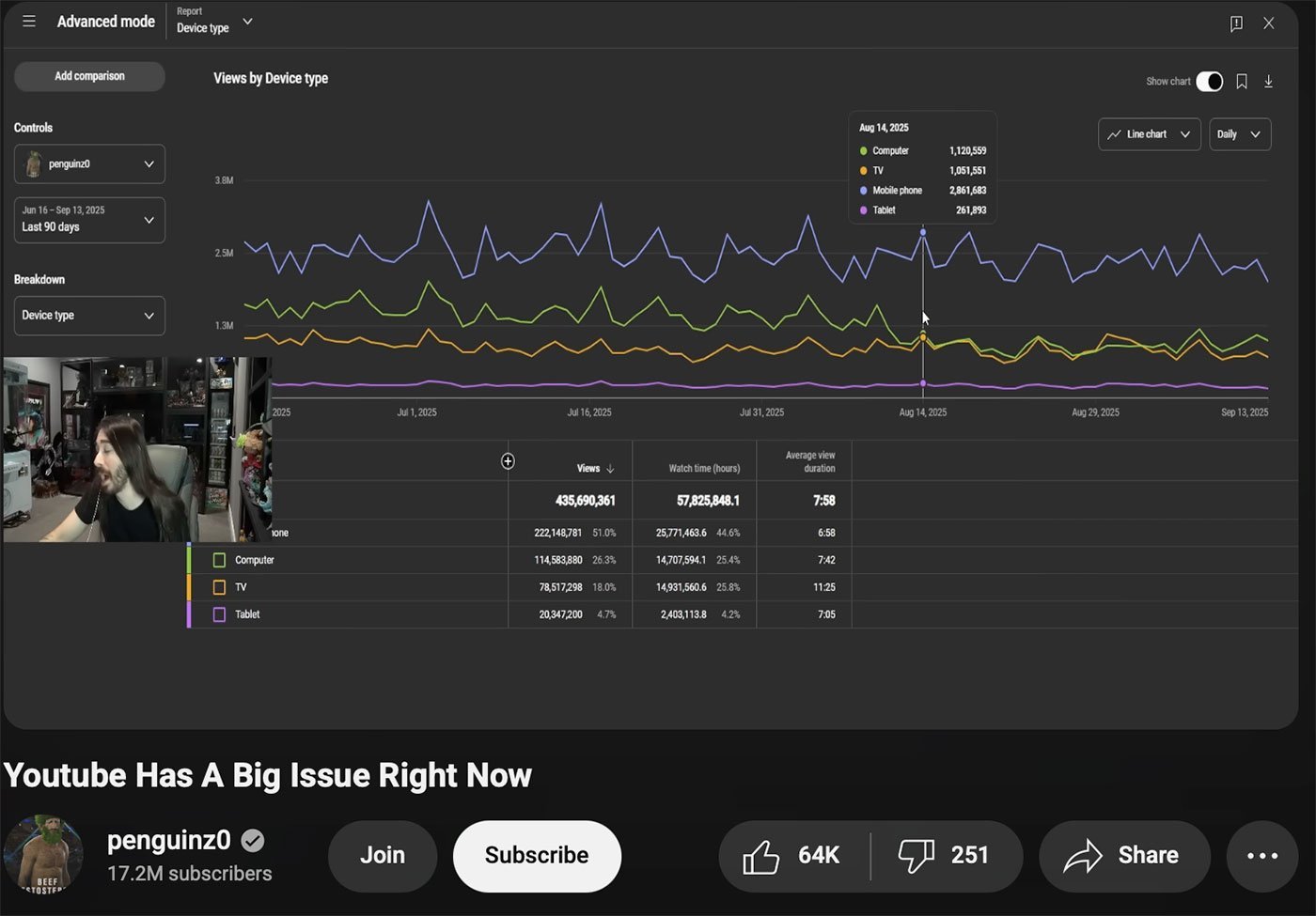Click the download export icon

(1268, 82)
